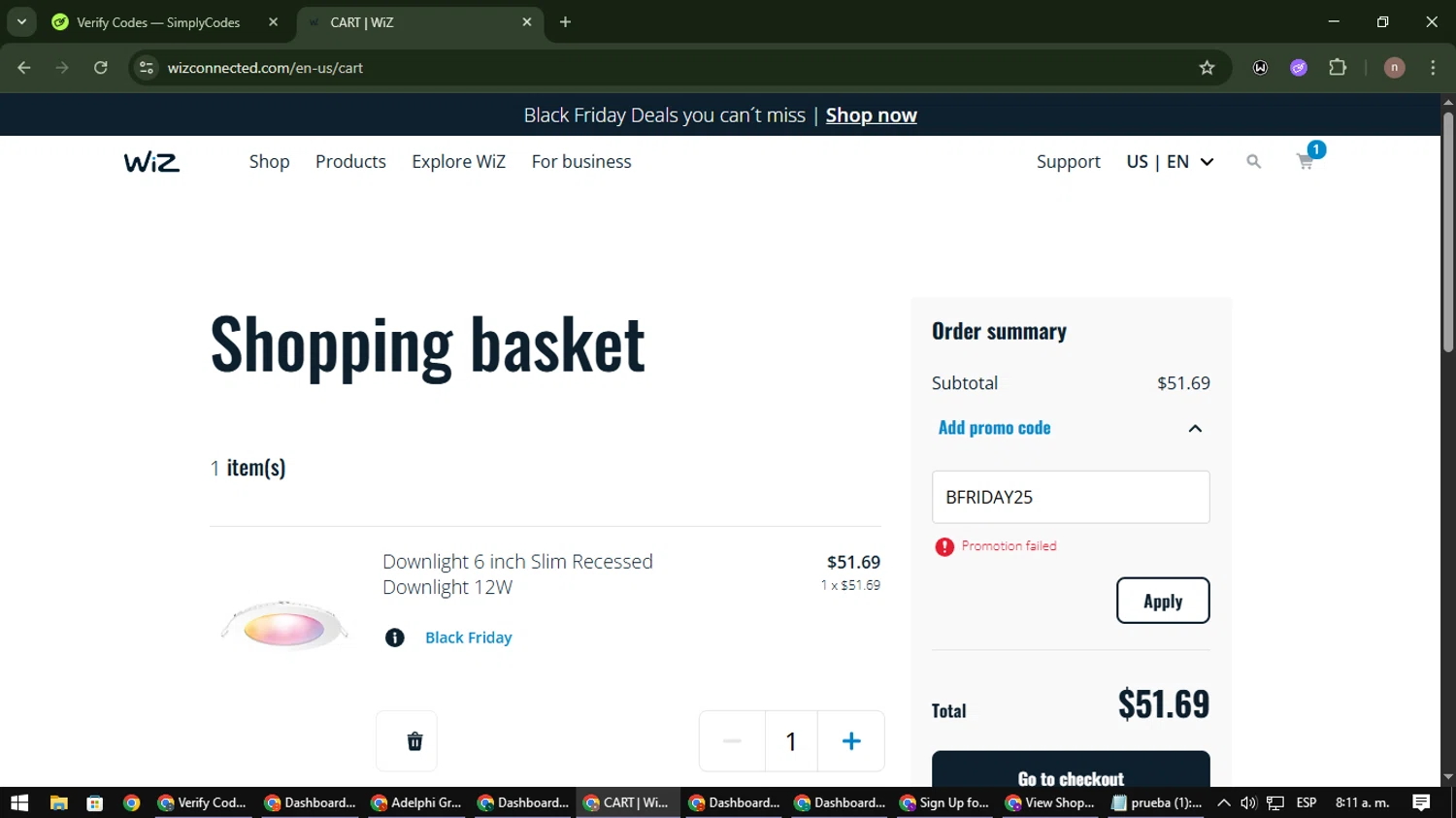Click the W extension icon in toolbar
Image resolution: width=1456 pixels, height=818 pixels.
(1260, 68)
